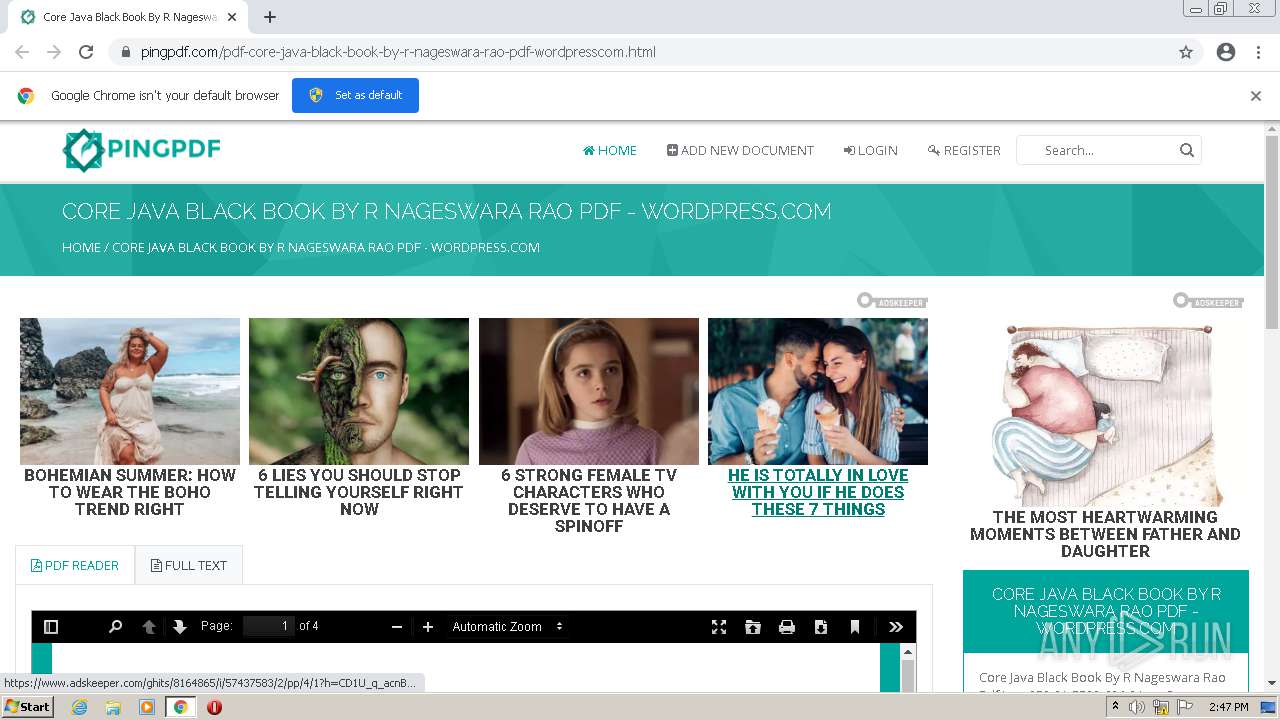Open PDF viewer tools double-arrow menu
The image size is (1280, 720).
coord(896,627)
